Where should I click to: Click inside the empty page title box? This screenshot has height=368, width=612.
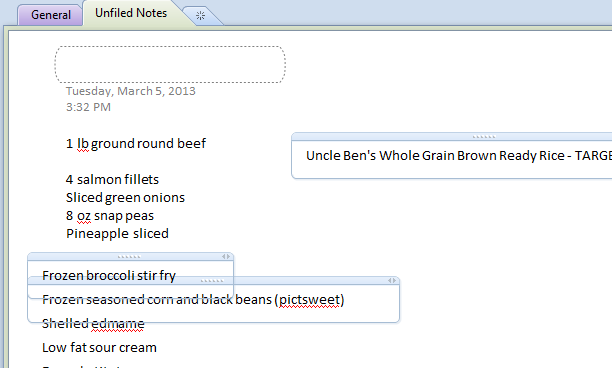pos(170,64)
